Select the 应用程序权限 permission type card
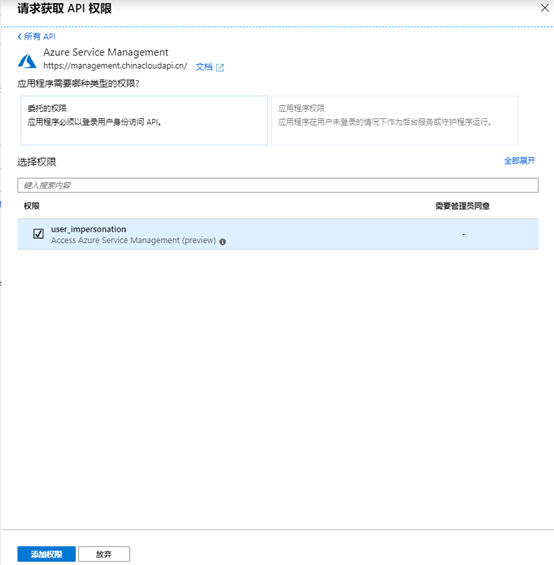Viewport: 554px width, 565px height. tap(395, 121)
